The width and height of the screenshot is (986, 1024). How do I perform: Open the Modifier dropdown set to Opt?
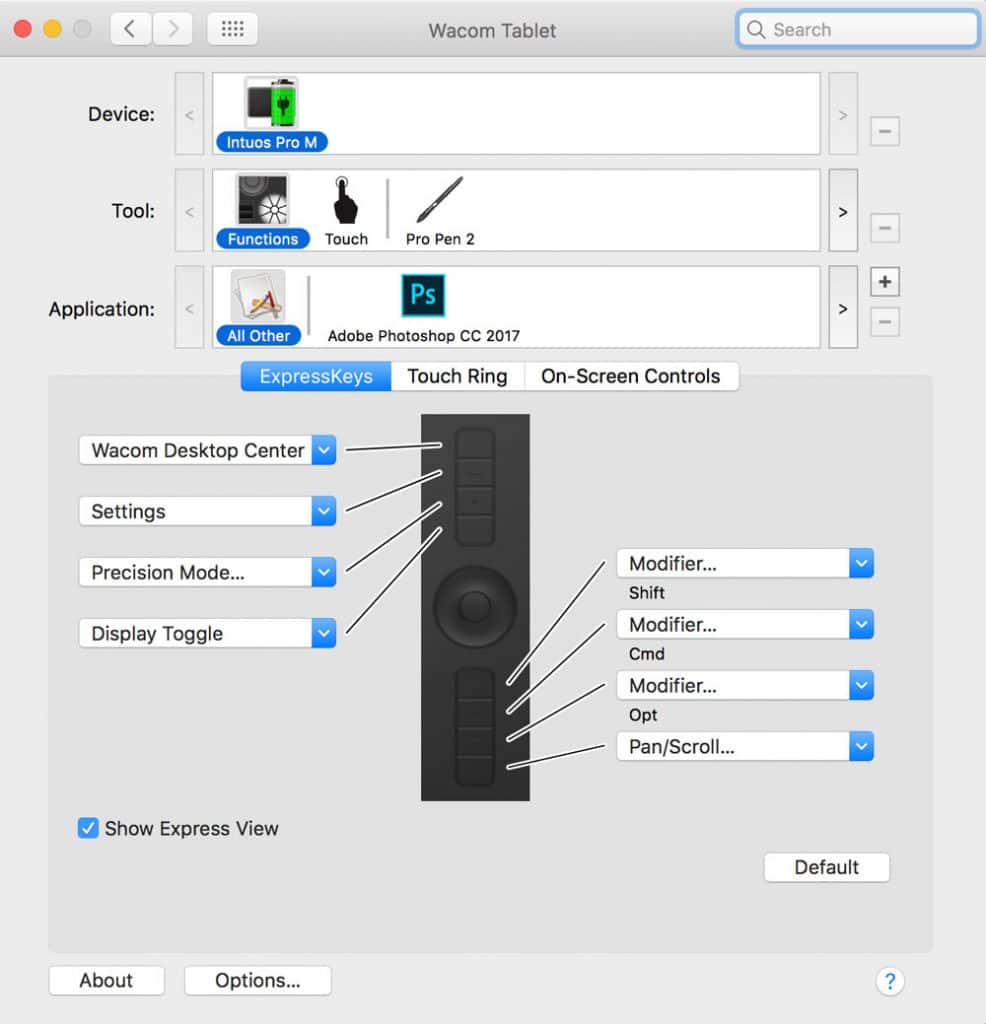(745, 686)
